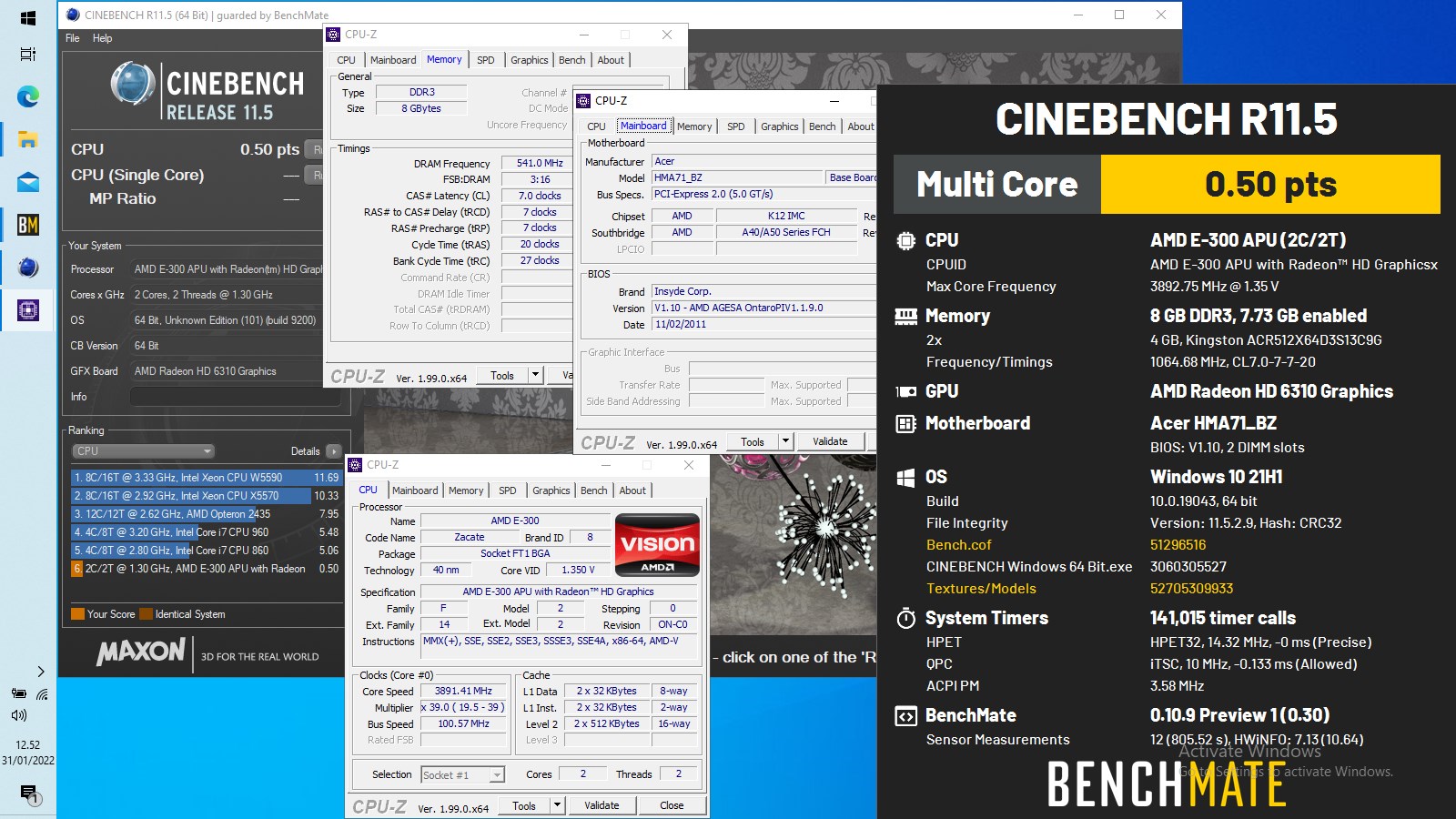Open the Windows Start menu
Screen dimensions: 1456x819
click(27, 18)
